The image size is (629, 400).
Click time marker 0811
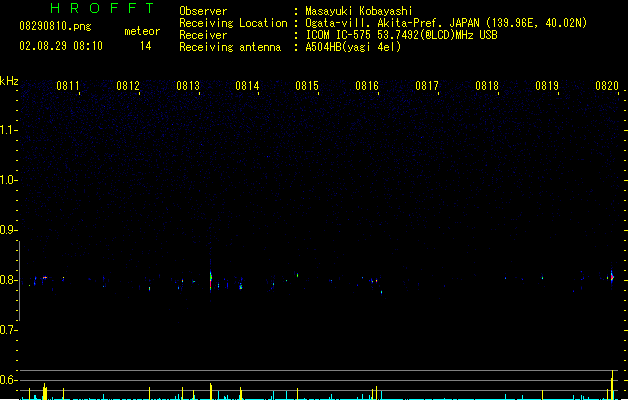[68, 86]
